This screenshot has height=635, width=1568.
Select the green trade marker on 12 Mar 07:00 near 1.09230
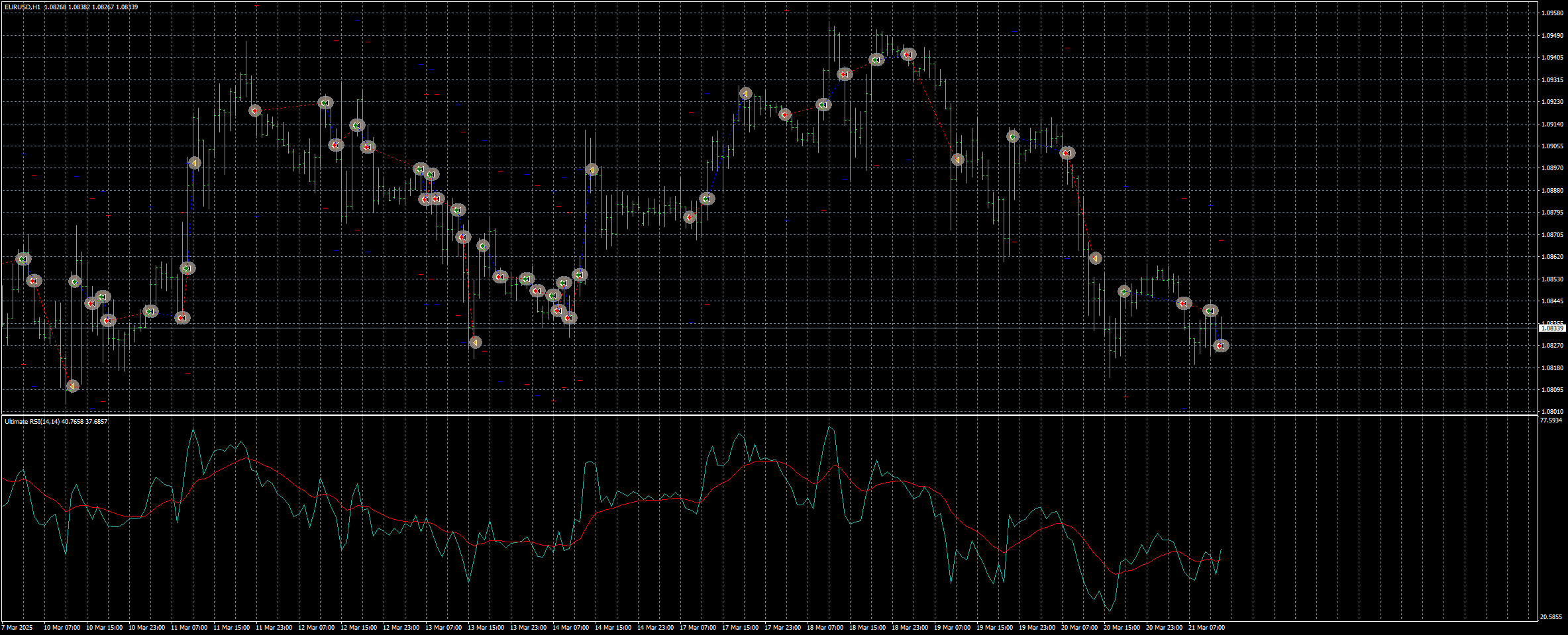(x=325, y=103)
